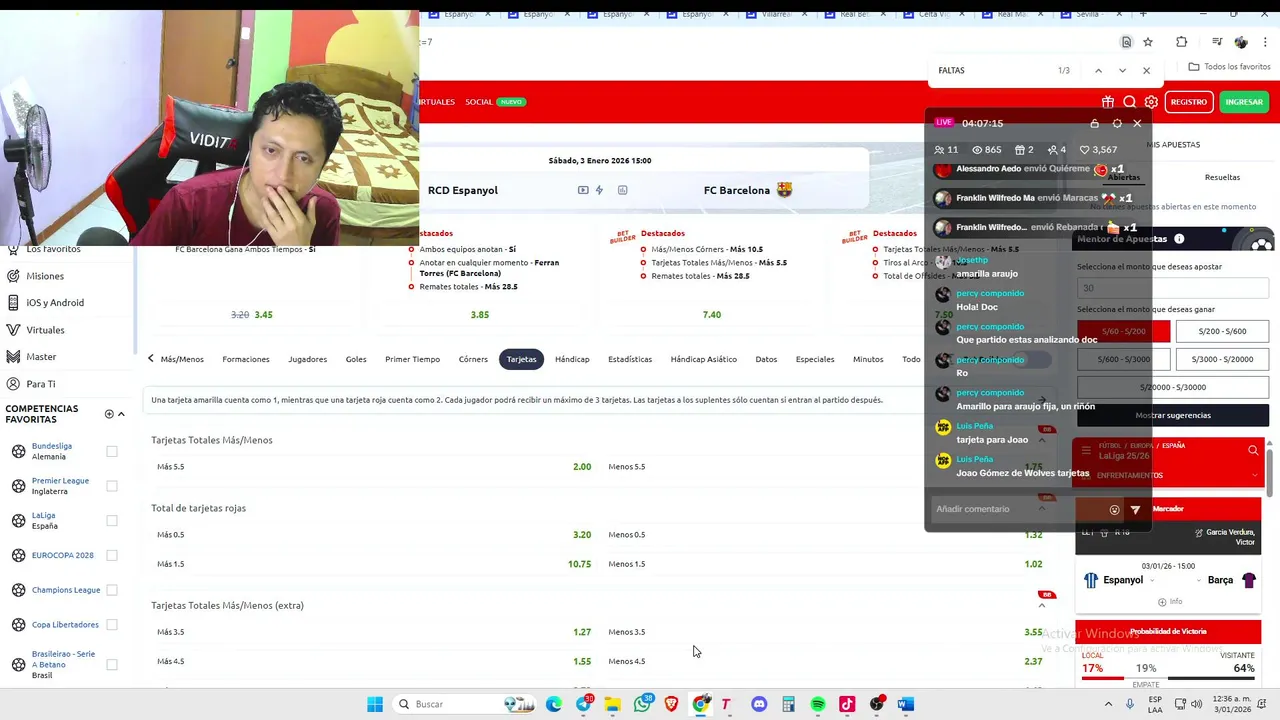Collapse the Tarjetas Totales (extra) market

pos(1041,606)
